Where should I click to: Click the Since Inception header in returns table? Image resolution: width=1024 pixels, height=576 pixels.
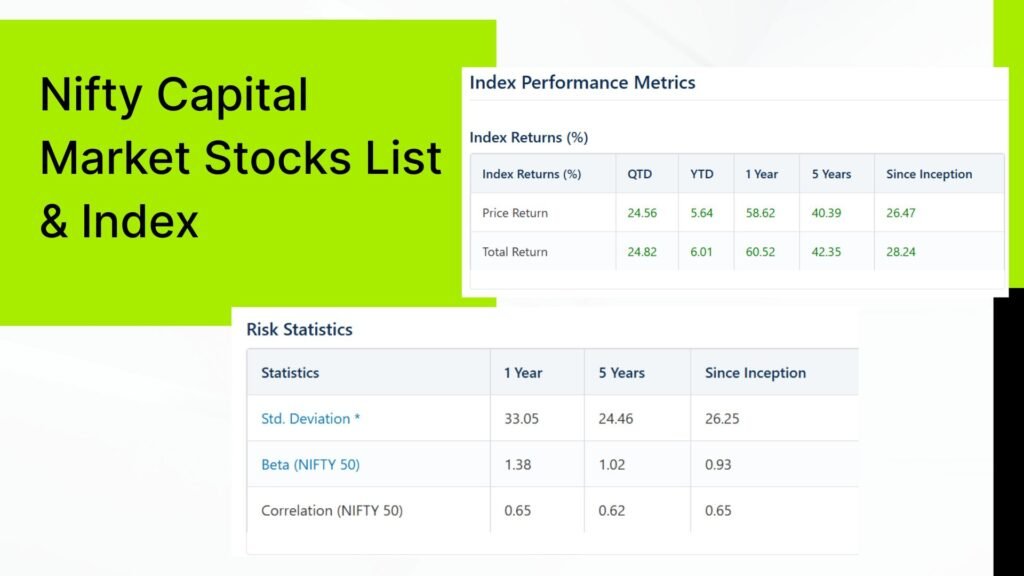coord(929,174)
